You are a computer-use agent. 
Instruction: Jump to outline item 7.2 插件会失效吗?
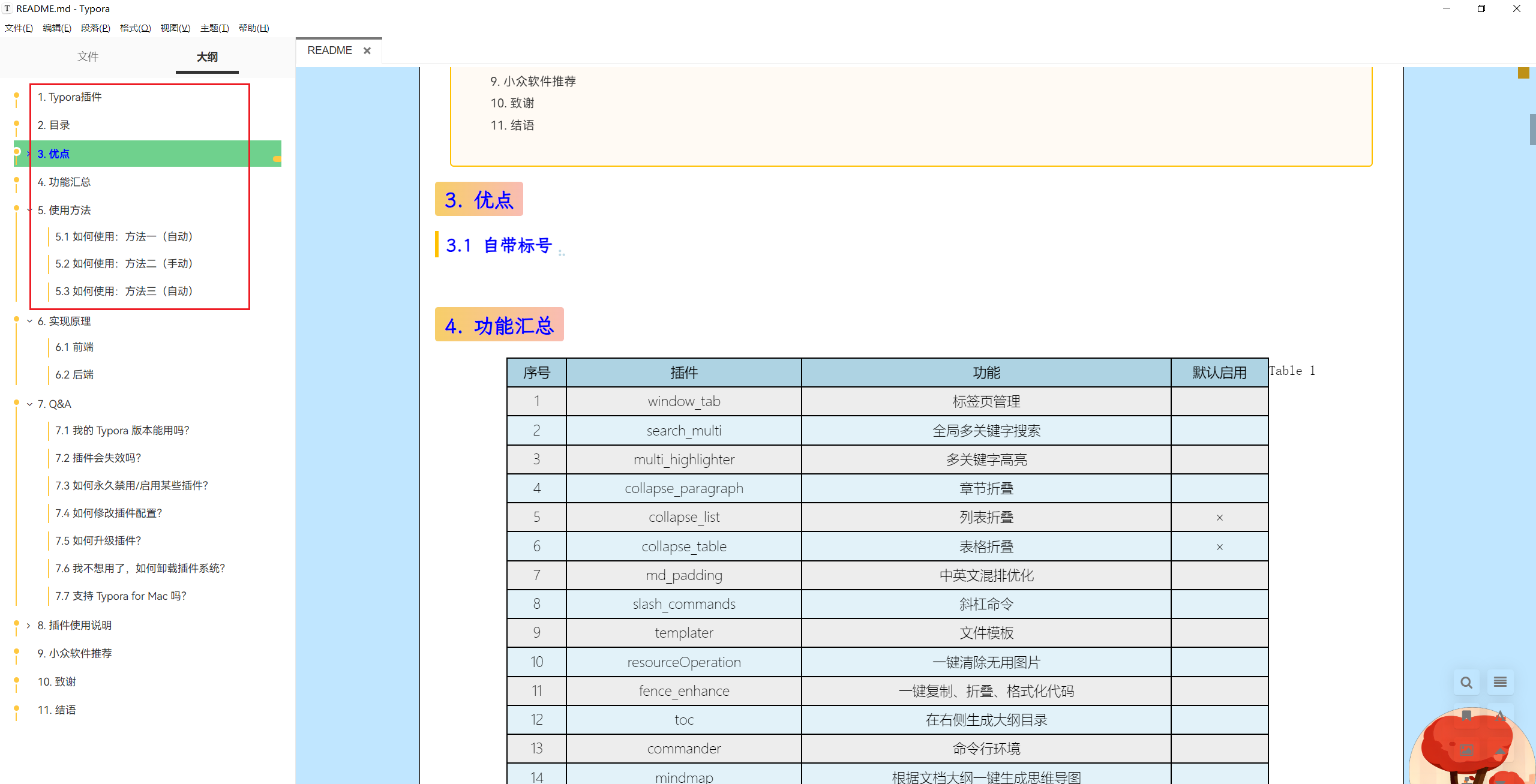point(98,458)
